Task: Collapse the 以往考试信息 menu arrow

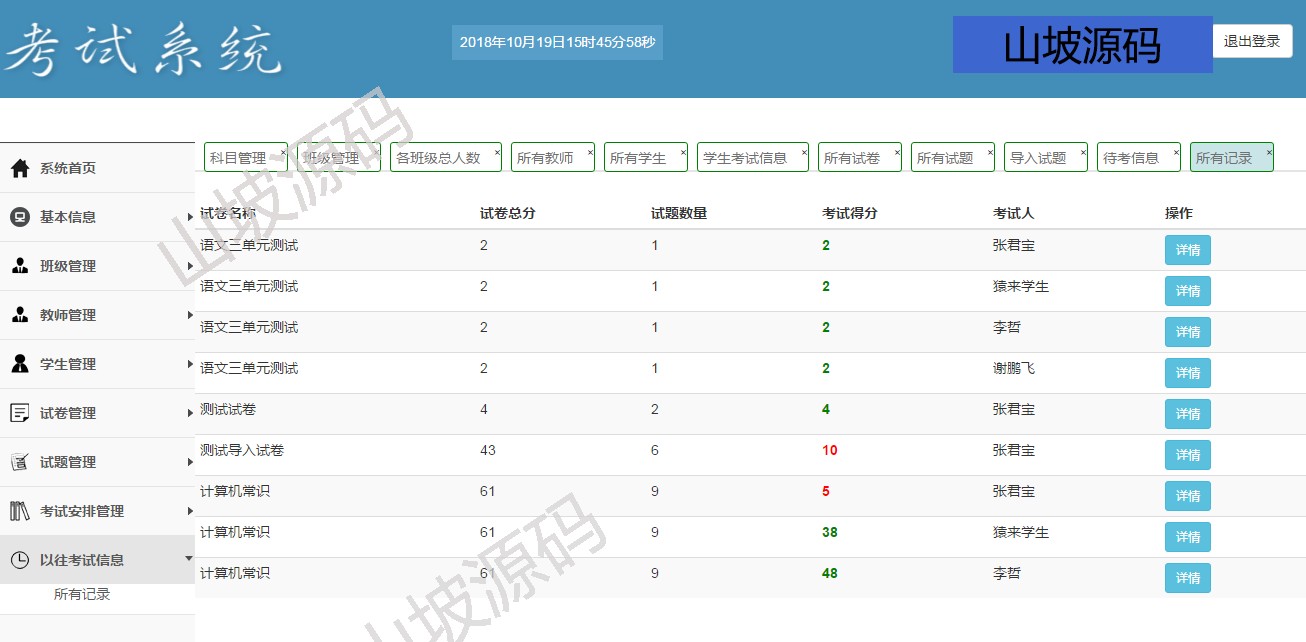Action: [189, 559]
